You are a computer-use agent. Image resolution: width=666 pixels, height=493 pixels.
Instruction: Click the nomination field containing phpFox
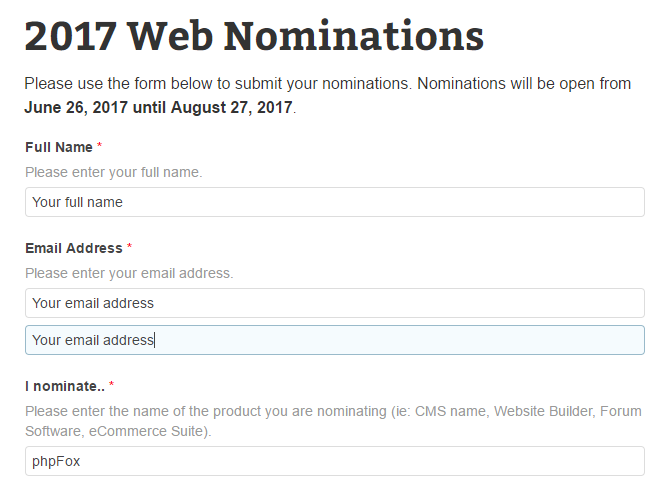tap(334, 461)
